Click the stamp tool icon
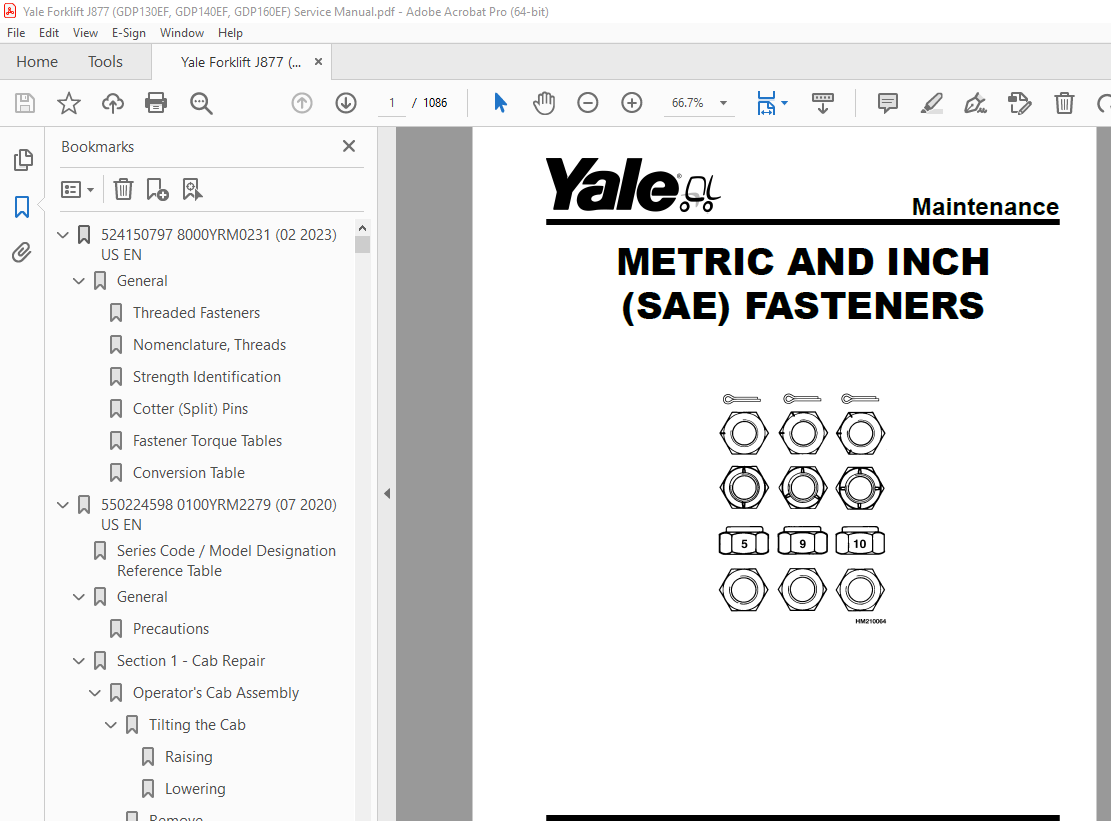1111x821 pixels. (x=1020, y=103)
